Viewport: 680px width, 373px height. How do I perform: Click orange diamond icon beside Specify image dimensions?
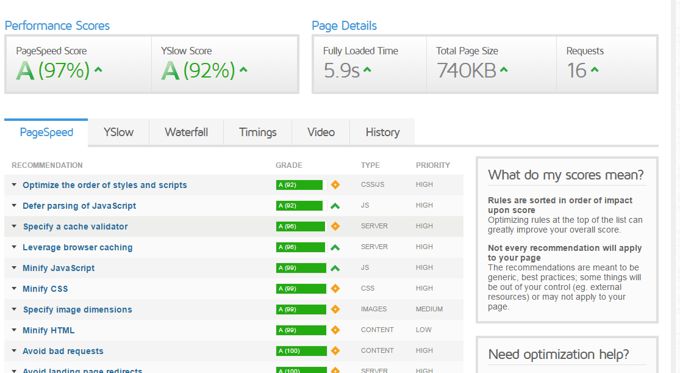click(x=335, y=309)
